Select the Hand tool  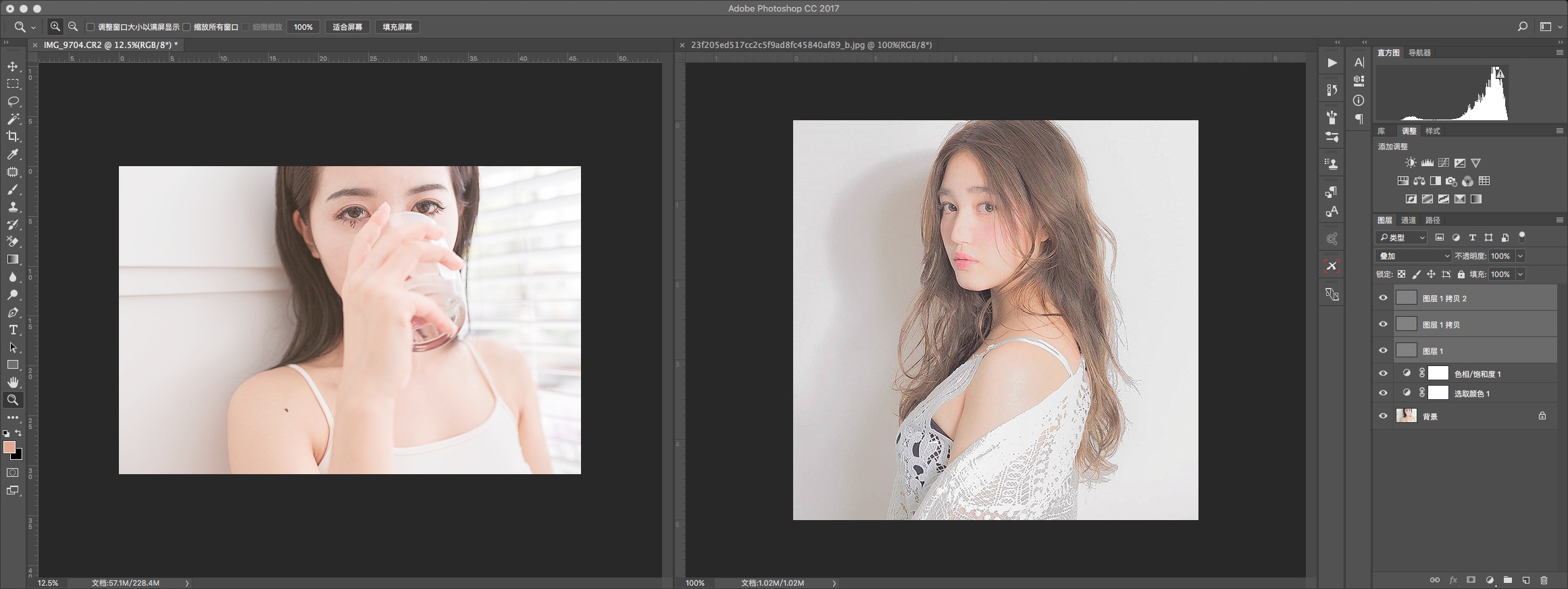coord(13,382)
